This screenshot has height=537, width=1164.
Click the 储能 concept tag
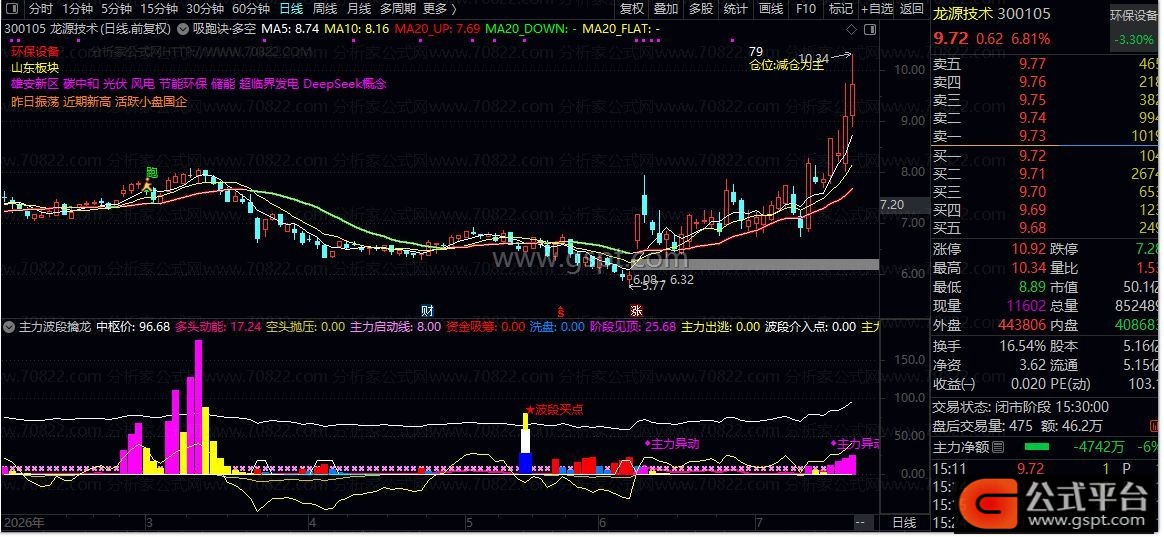coord(223,85)
